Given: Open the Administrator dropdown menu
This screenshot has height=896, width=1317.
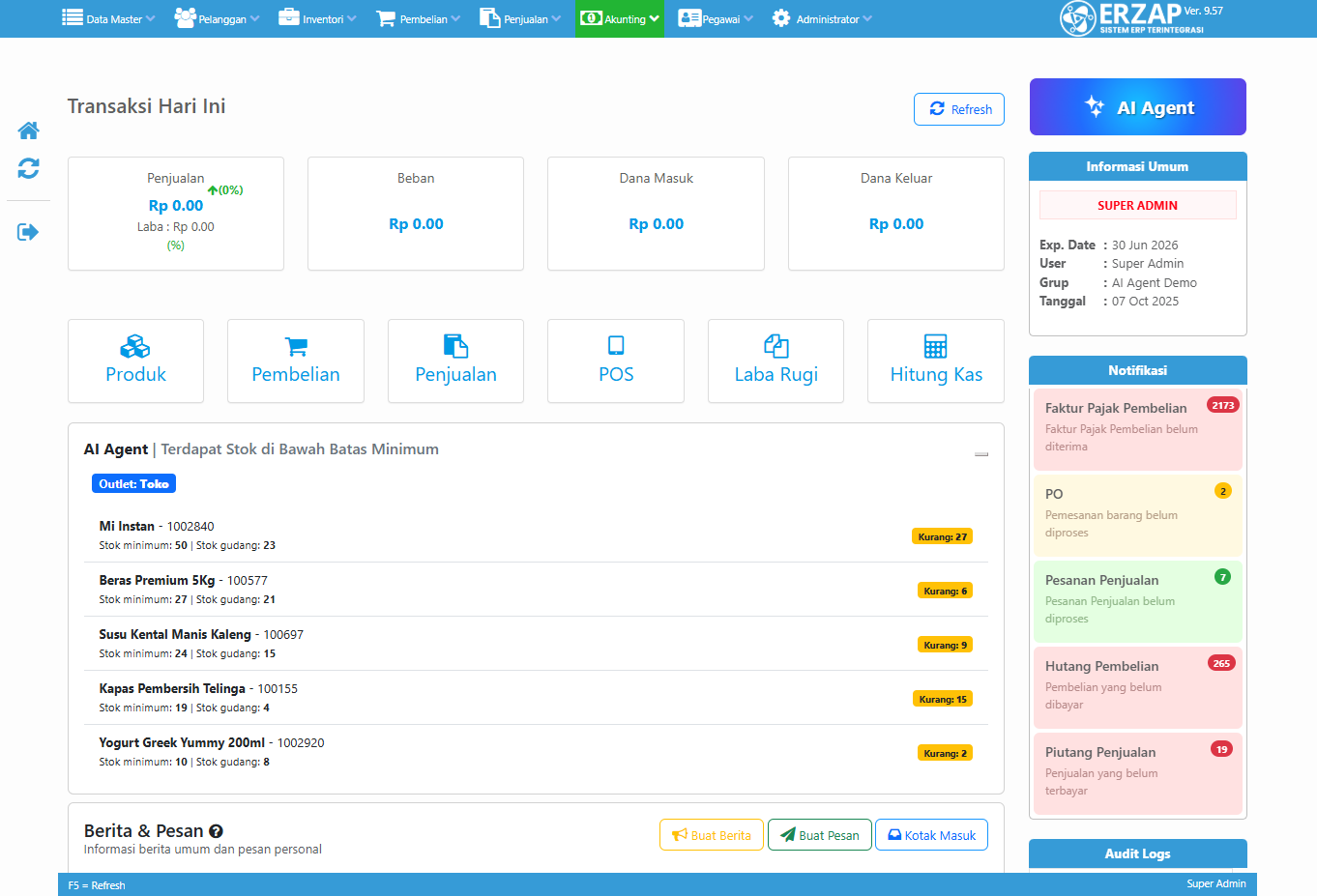Looking at the screenshot, I should pos(822,18).
